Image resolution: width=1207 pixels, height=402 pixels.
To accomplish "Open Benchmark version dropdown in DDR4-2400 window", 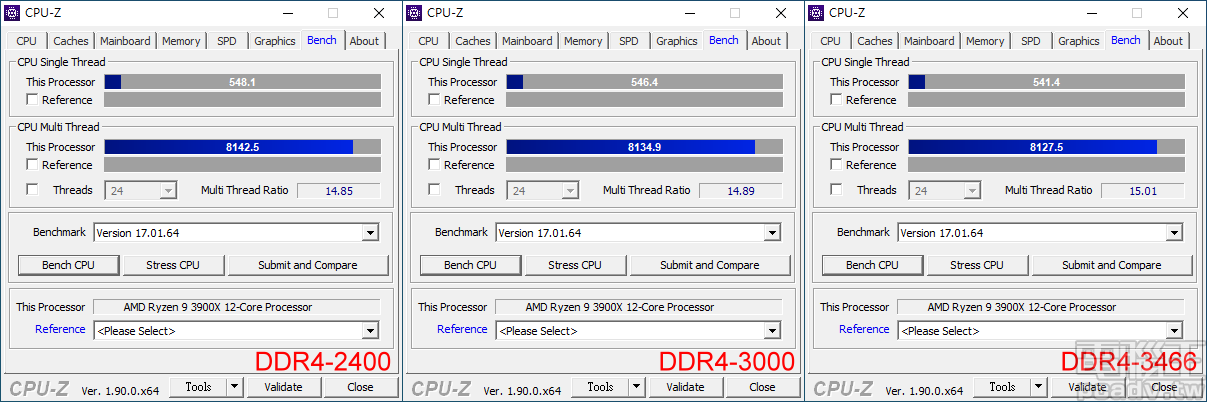I will [x=370, y=233].
